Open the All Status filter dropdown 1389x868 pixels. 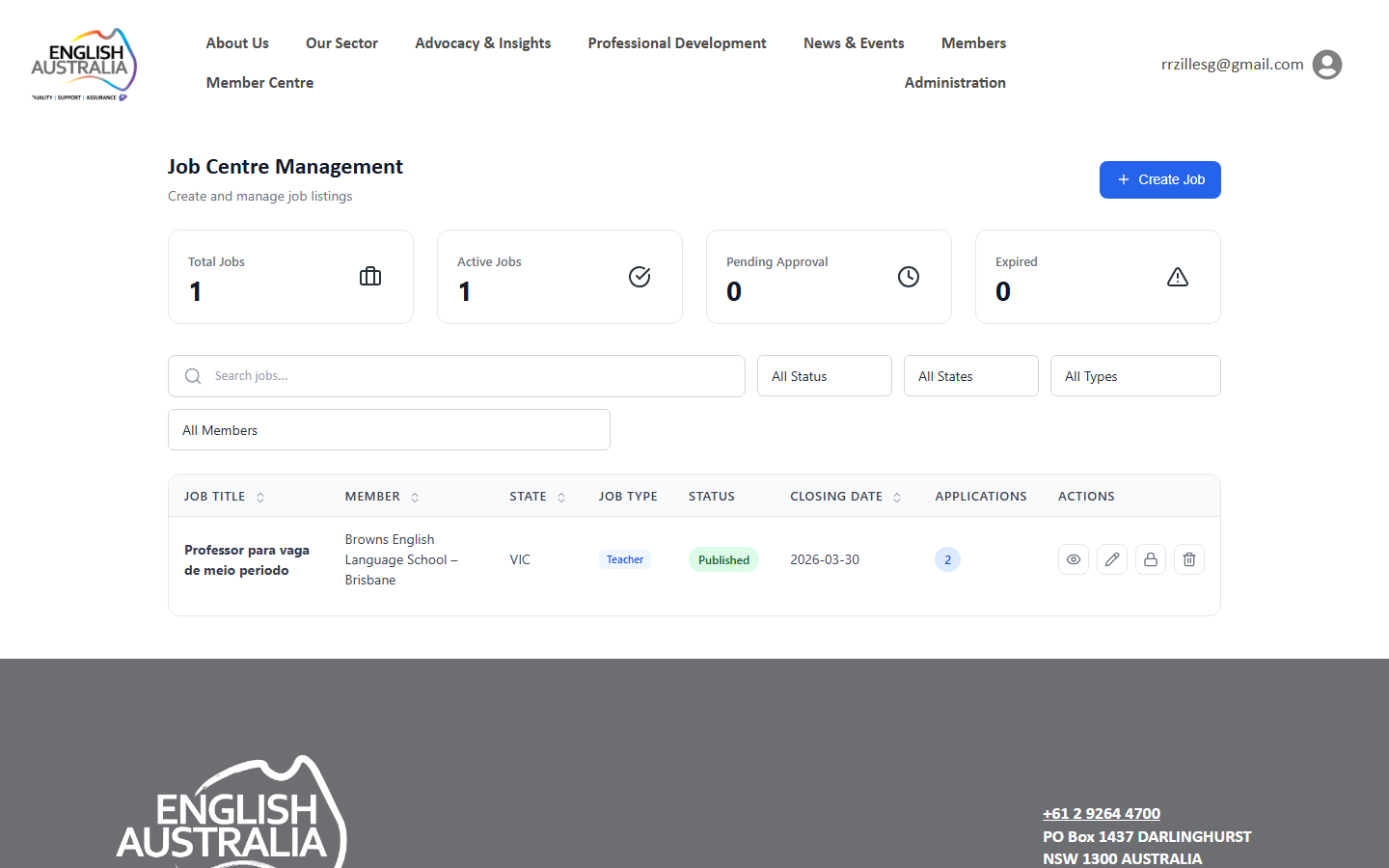point(825,376)
